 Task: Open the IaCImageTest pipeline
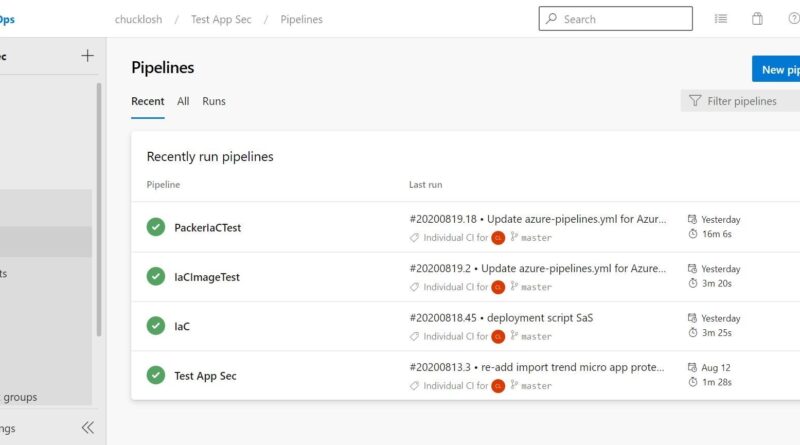coord(207,277)
